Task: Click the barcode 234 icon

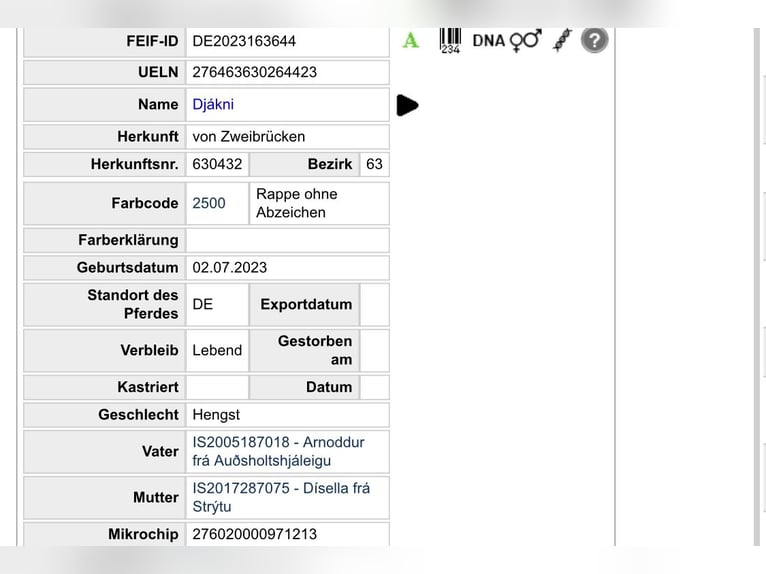Action: click(450, 41)
